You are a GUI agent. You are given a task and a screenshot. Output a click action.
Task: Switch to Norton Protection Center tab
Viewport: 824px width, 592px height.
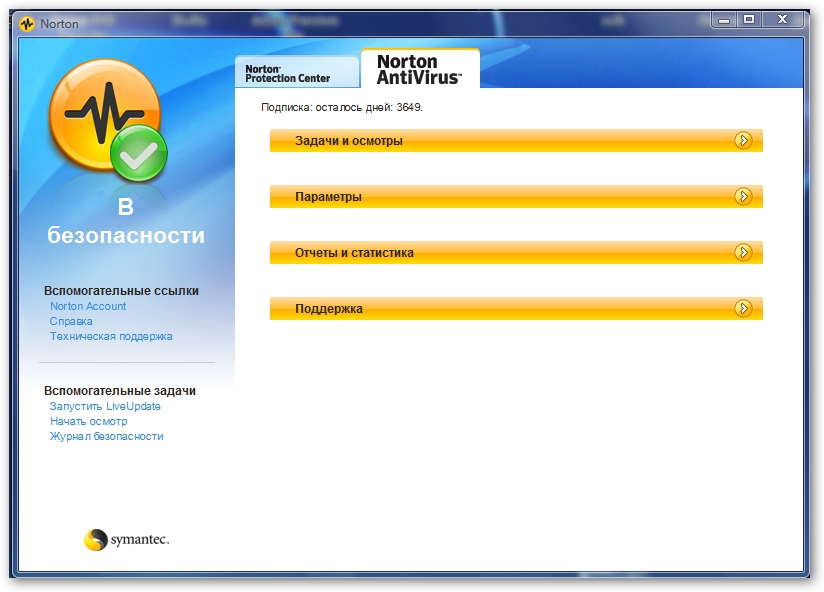click(297, 72)
